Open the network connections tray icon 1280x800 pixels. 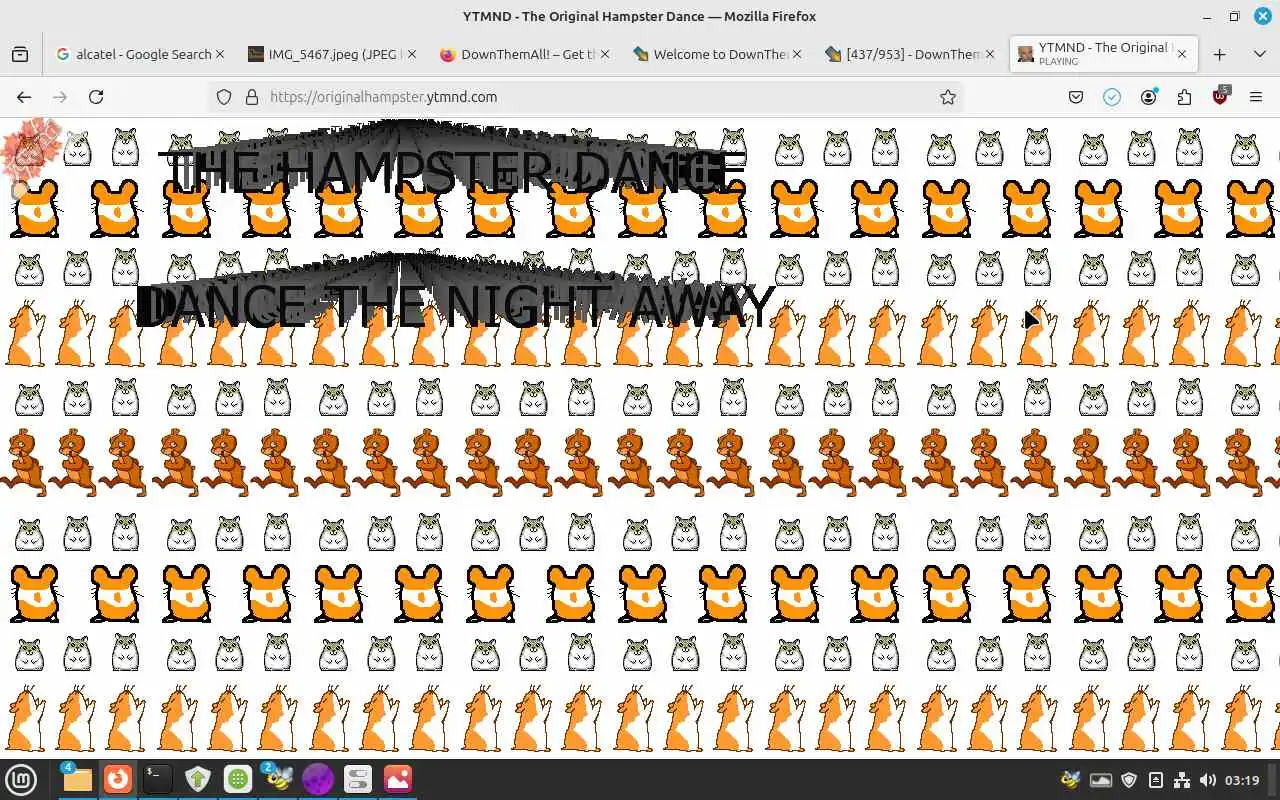click(x=1182, y=780)
